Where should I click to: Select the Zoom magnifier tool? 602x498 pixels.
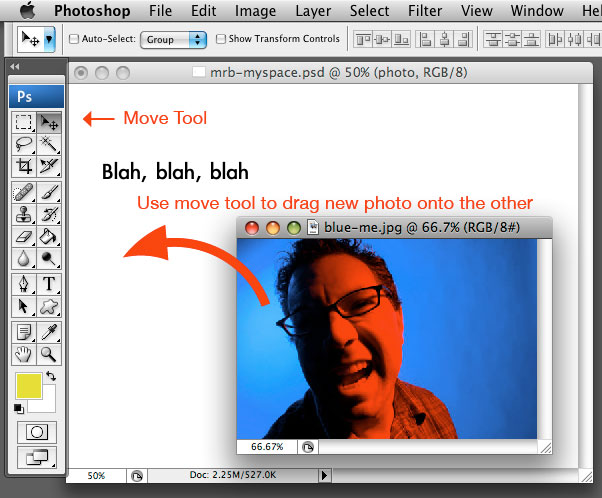click(48, 354)
